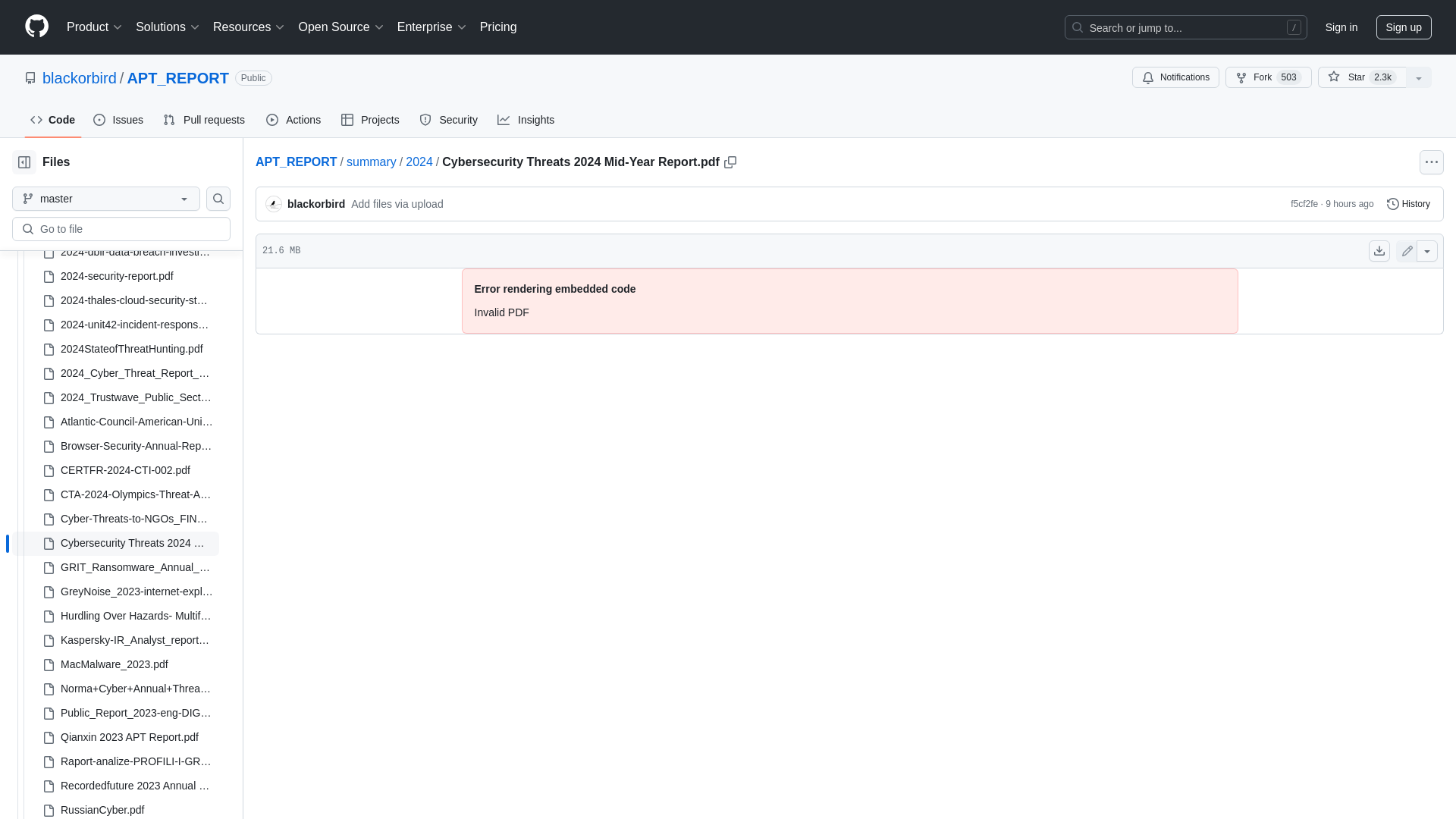Open the GreyNoise_2023-internet-expl file
This screenshot has width=1456, height=819.
click(x=136, y=591)
